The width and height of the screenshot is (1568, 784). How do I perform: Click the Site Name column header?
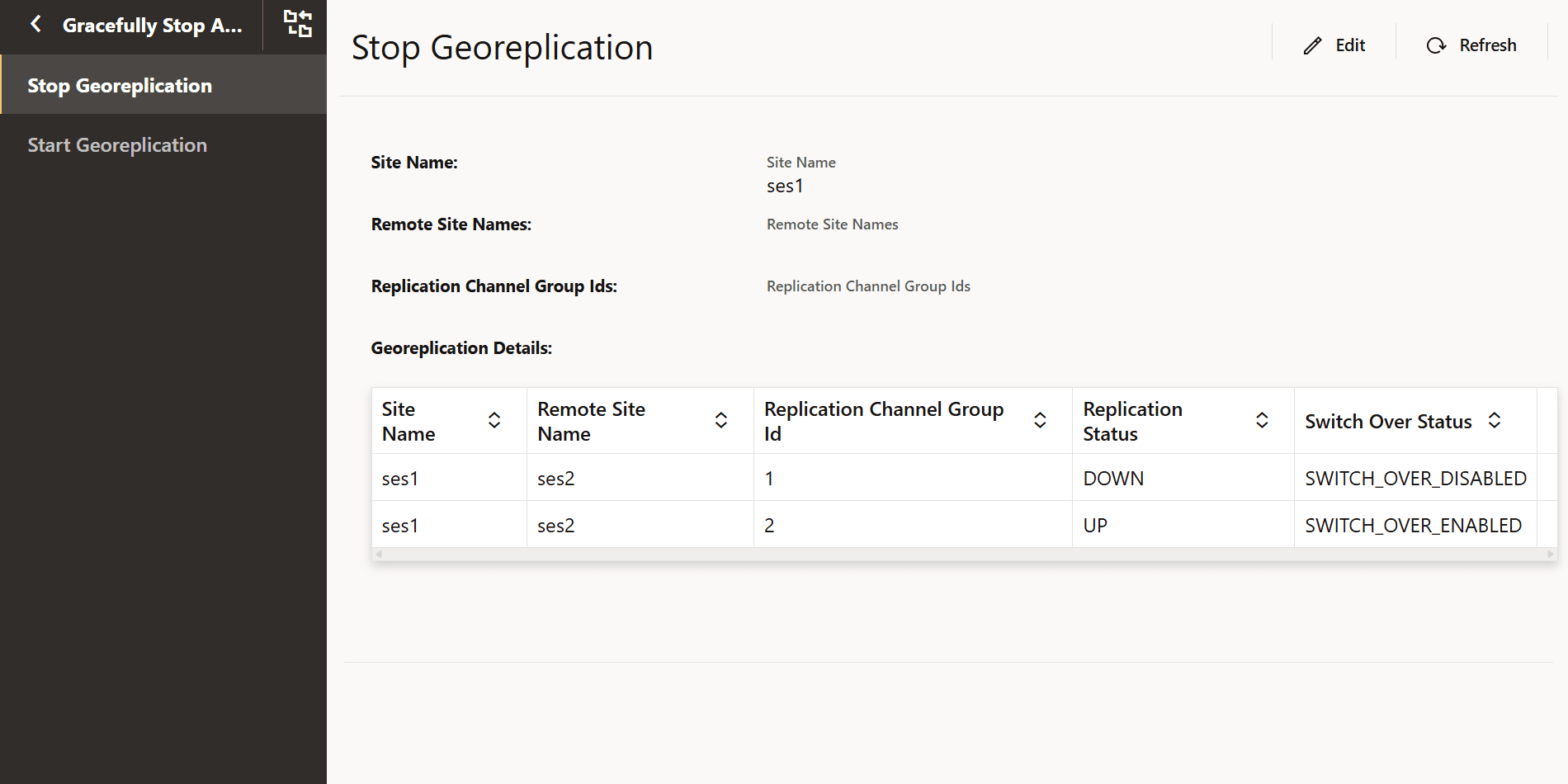(x=449, y=421)
